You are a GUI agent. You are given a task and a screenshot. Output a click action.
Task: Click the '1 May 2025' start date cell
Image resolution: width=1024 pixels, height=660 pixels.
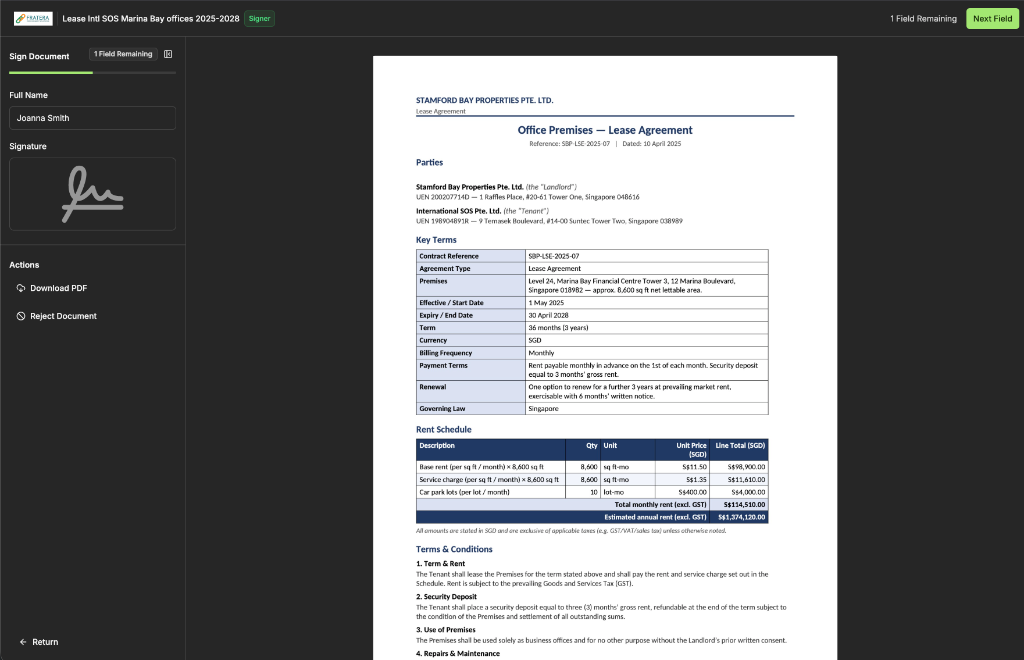coord(647,303)
